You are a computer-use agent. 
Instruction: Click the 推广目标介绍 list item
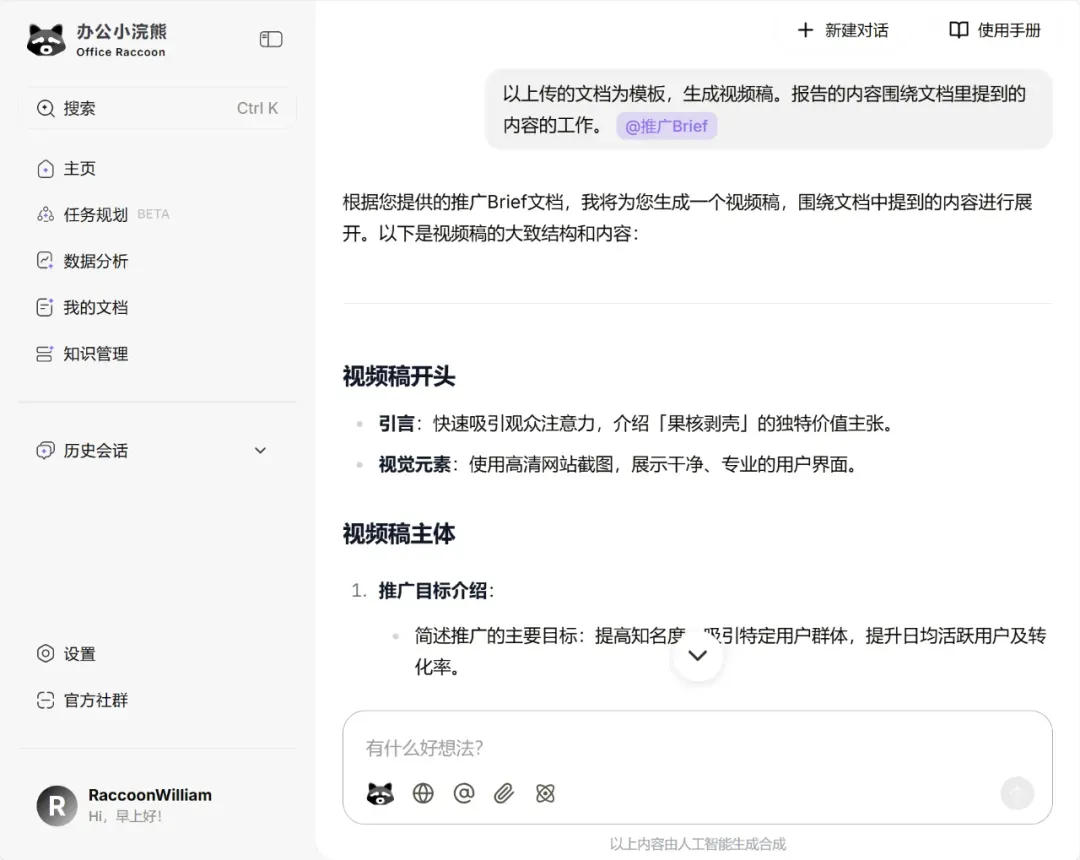coord(435,591)
